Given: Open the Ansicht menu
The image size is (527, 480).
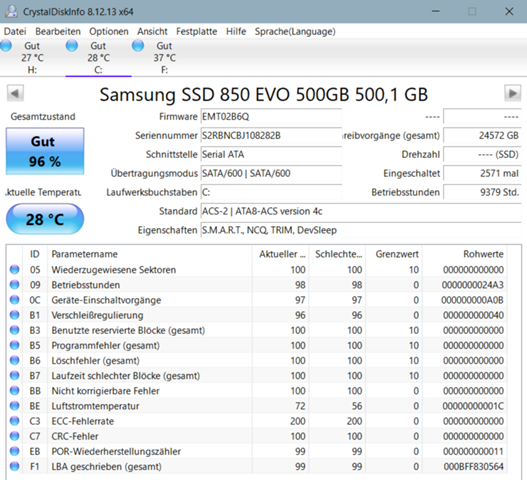Looking at the screenshot, I should [x=152, y=32].
